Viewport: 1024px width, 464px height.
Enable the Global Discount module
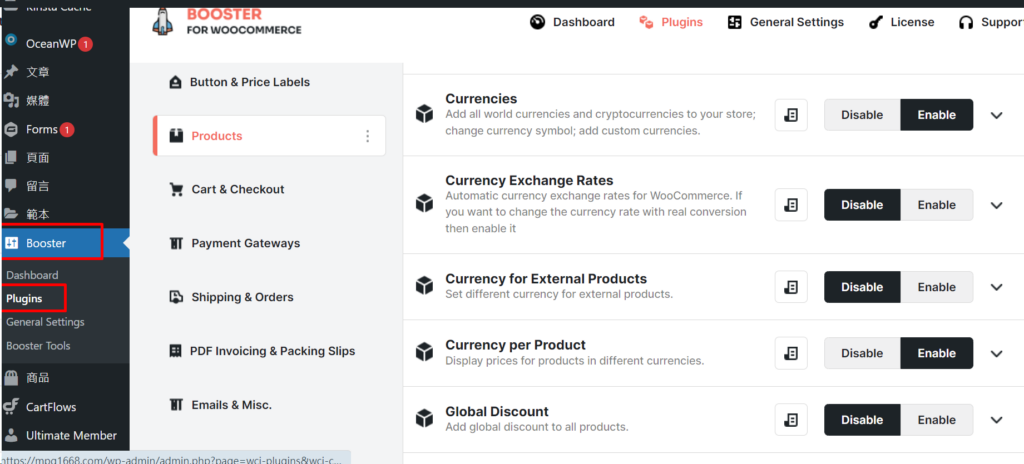(936, 420)
